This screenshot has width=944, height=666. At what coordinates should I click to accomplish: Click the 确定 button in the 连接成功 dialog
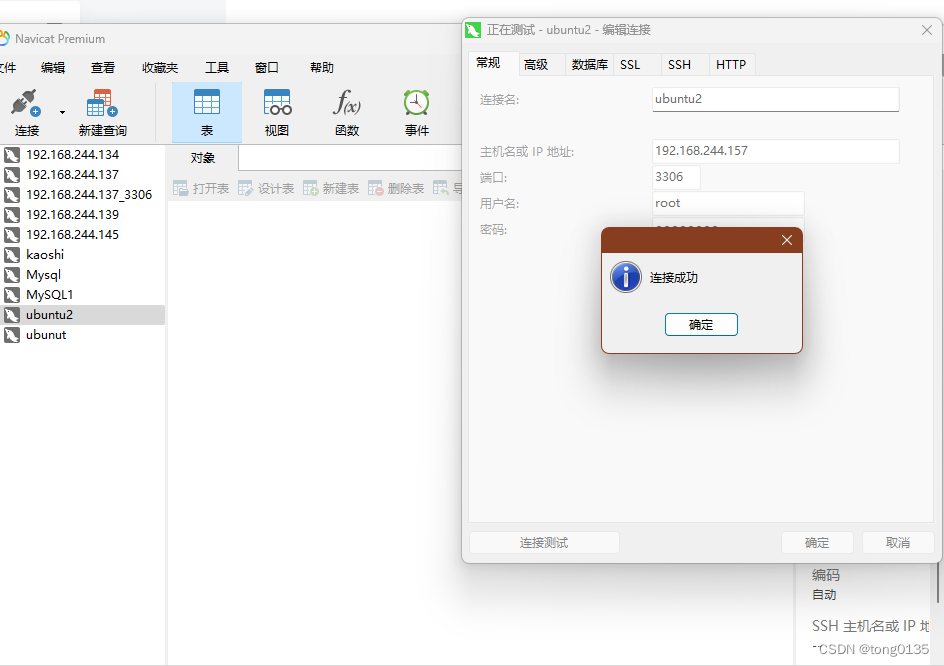point(701,325)
